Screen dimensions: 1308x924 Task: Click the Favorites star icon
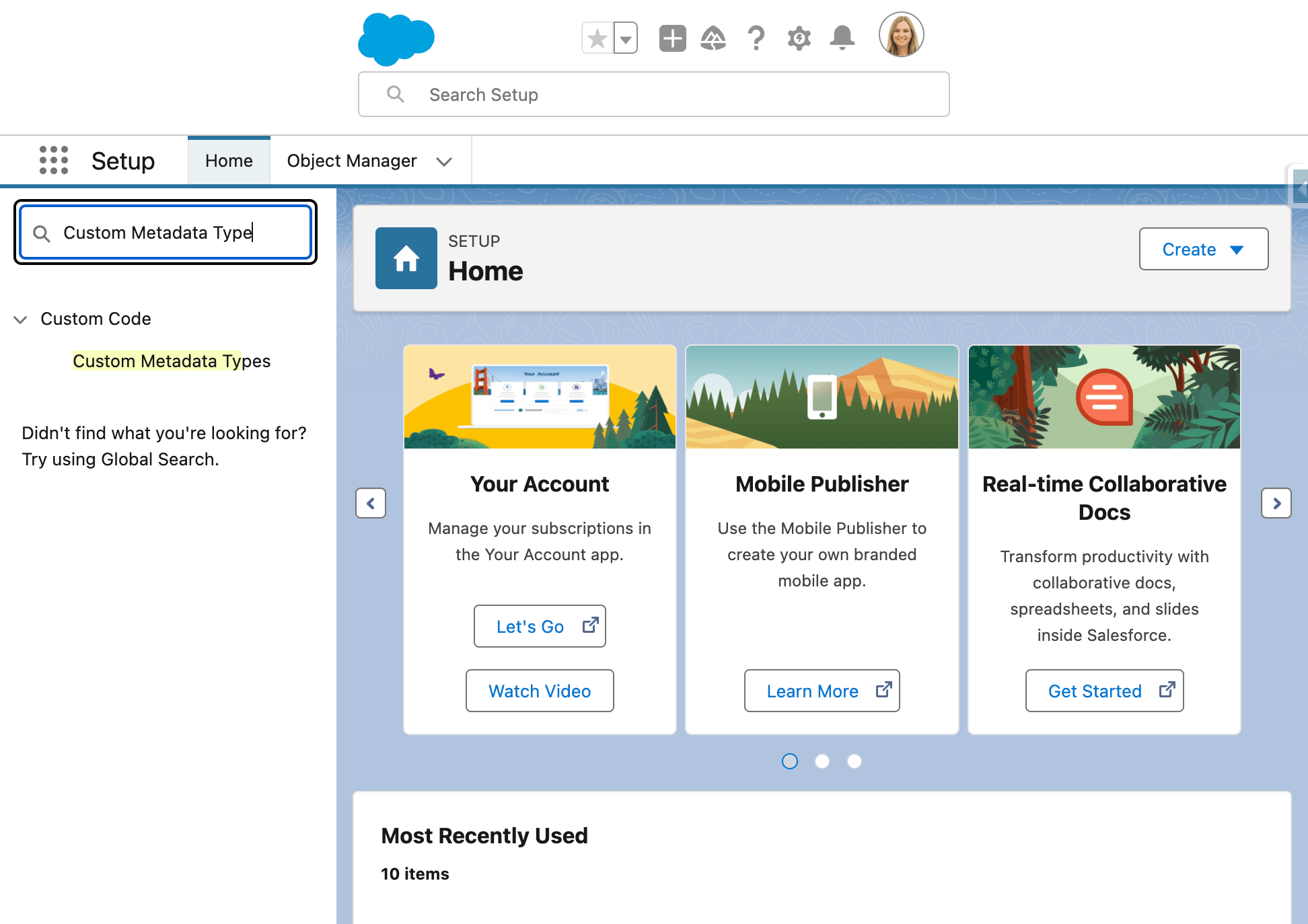click(x=597, y=38)
